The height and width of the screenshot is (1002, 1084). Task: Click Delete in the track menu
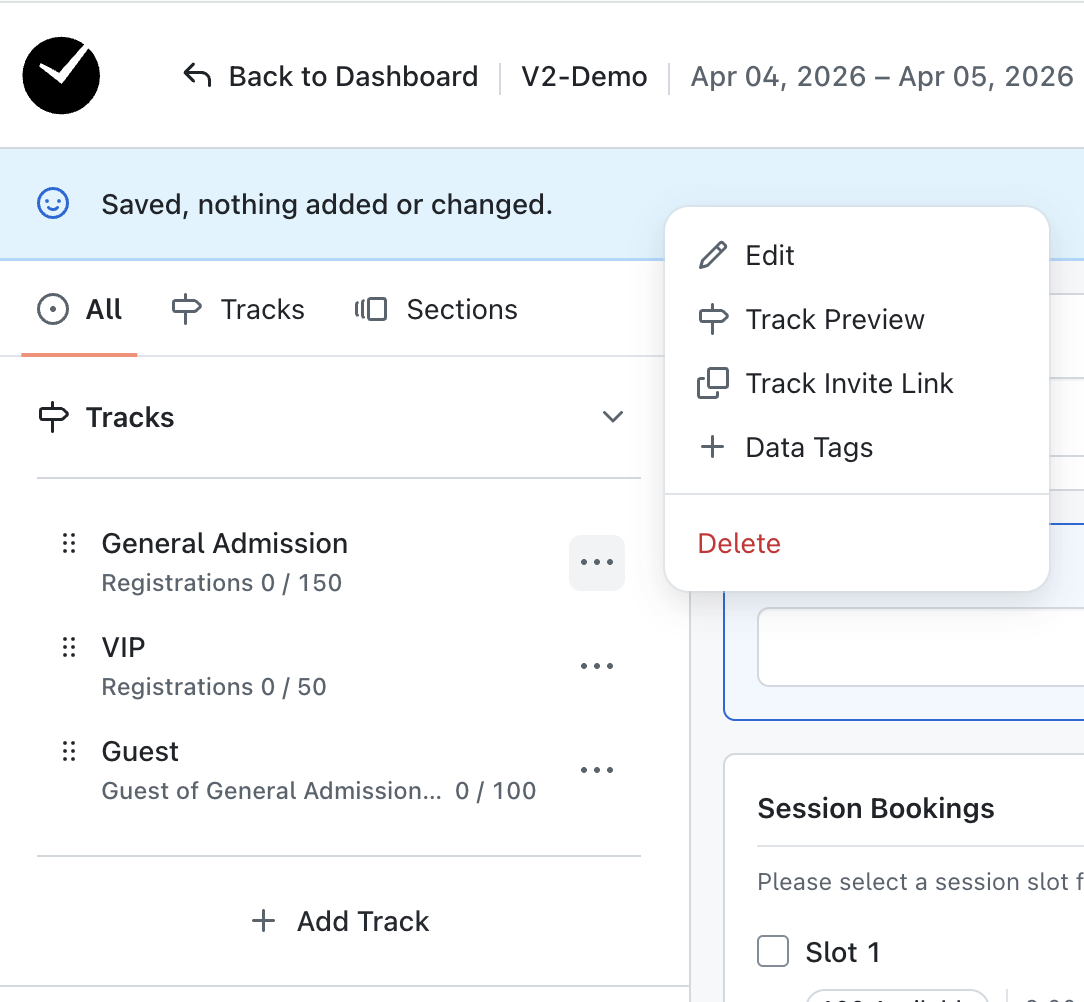pos(739,544)
